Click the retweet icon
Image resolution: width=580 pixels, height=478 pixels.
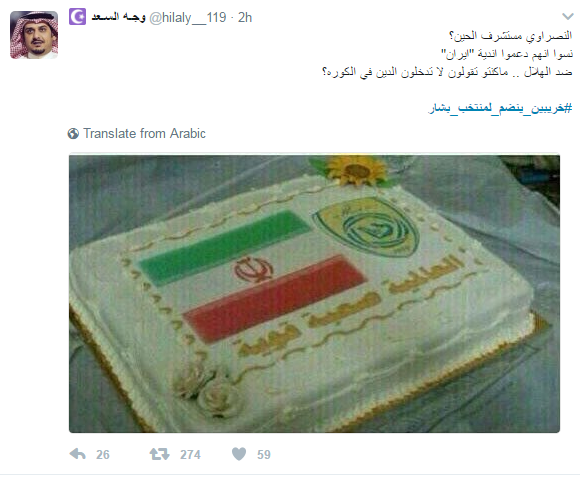click(x=159, y=454)
